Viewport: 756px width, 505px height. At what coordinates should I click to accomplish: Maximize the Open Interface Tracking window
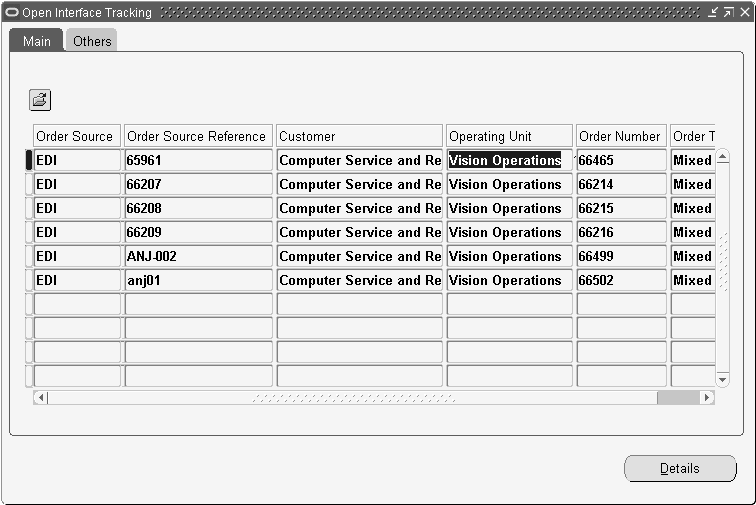[x=729, y=12]
